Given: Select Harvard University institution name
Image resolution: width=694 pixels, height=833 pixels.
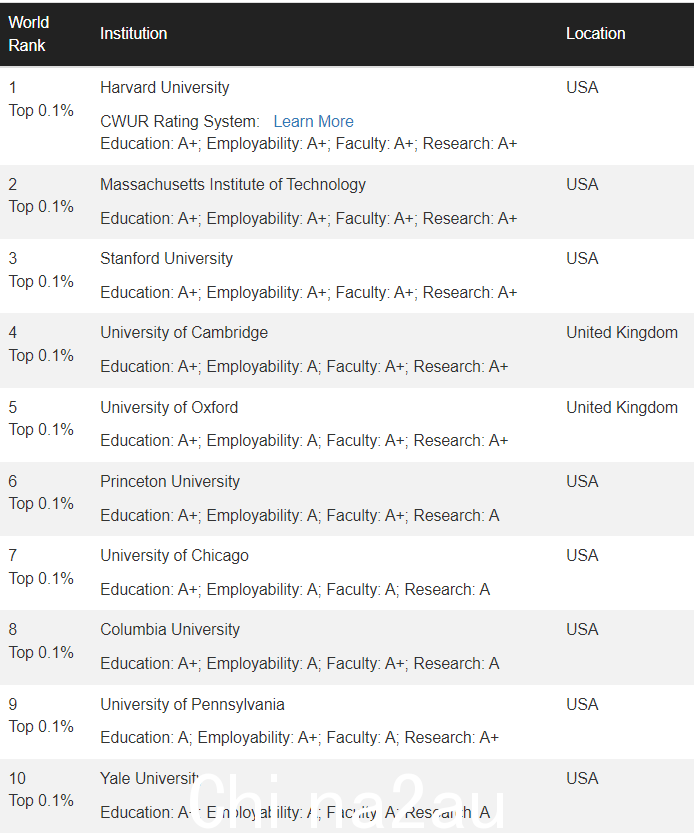Looking at the screenshot, I should (x=165, y=88).
